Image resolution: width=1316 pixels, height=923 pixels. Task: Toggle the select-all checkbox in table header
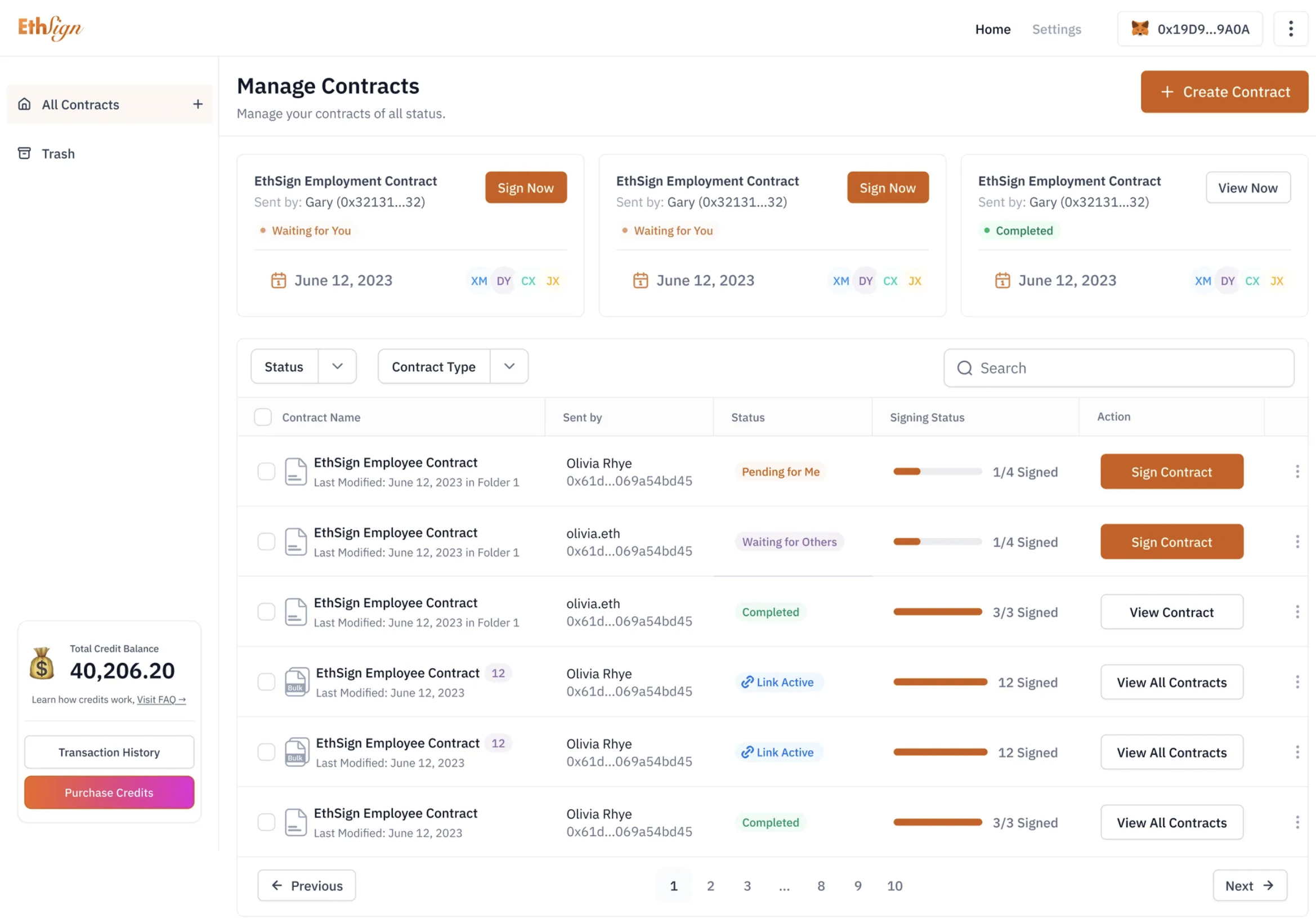point(262,418)
